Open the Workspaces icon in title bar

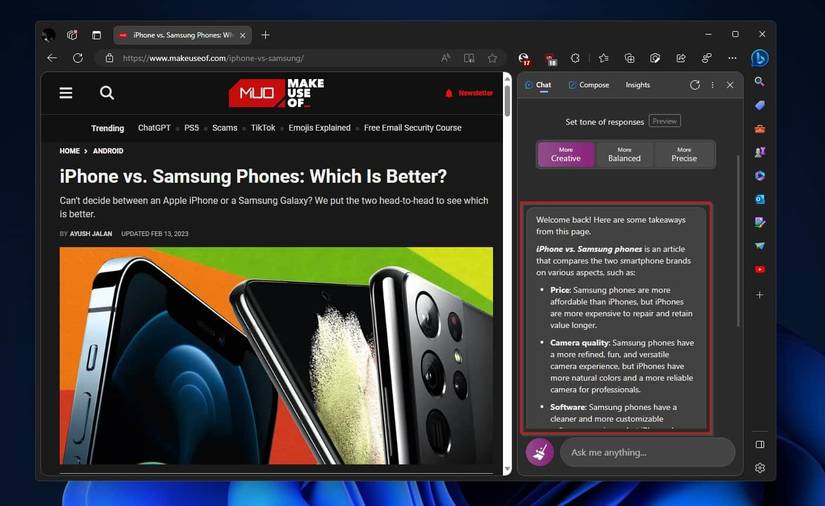[x=72, y=35]
